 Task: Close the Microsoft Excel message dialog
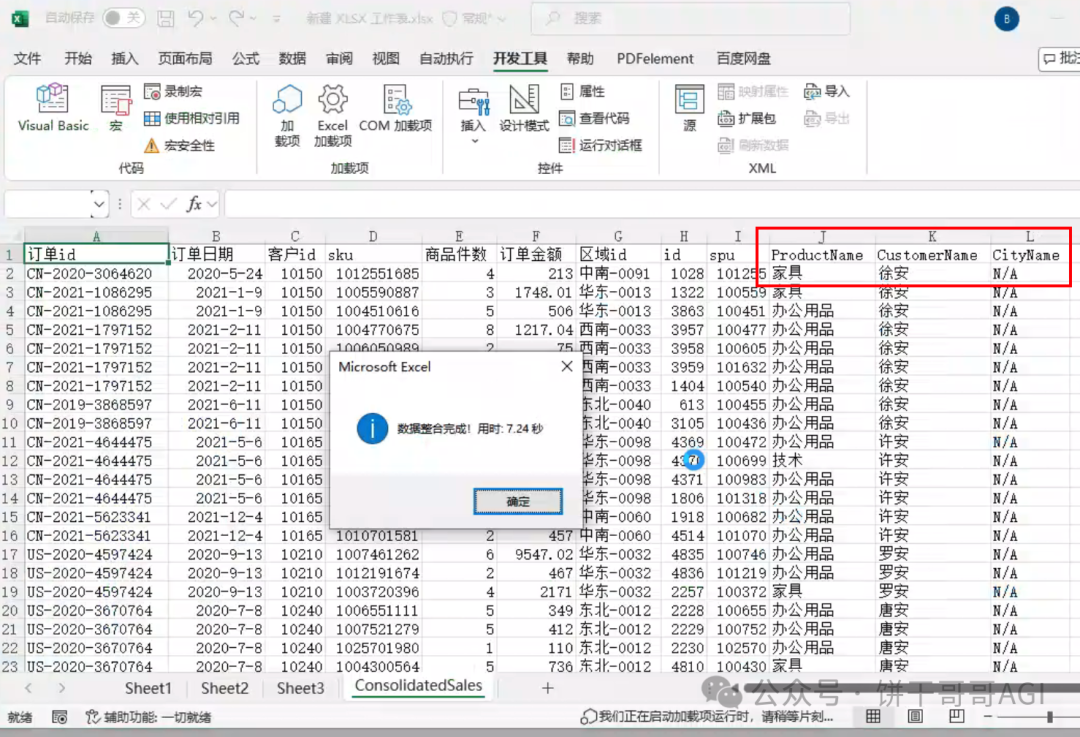click(x=566, y=366)
